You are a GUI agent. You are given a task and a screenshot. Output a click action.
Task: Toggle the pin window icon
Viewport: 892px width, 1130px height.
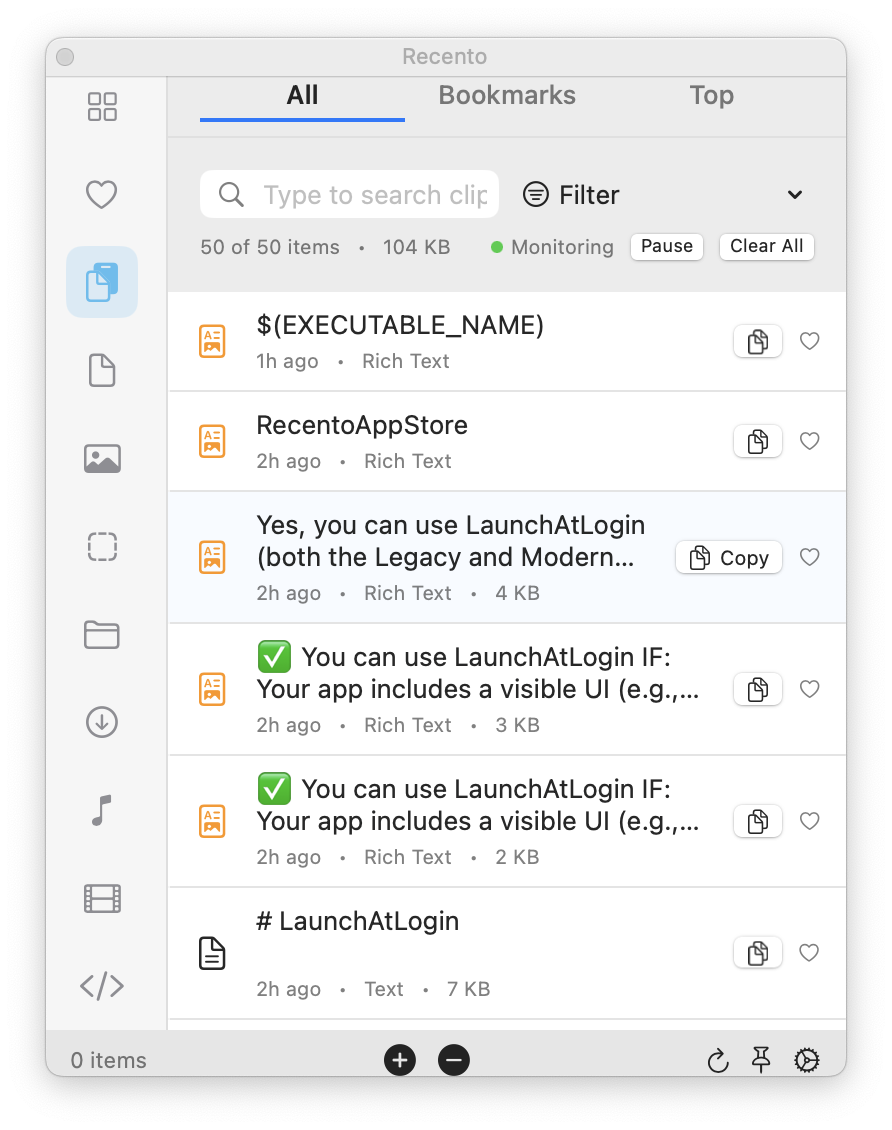(x=762, y=1060)
